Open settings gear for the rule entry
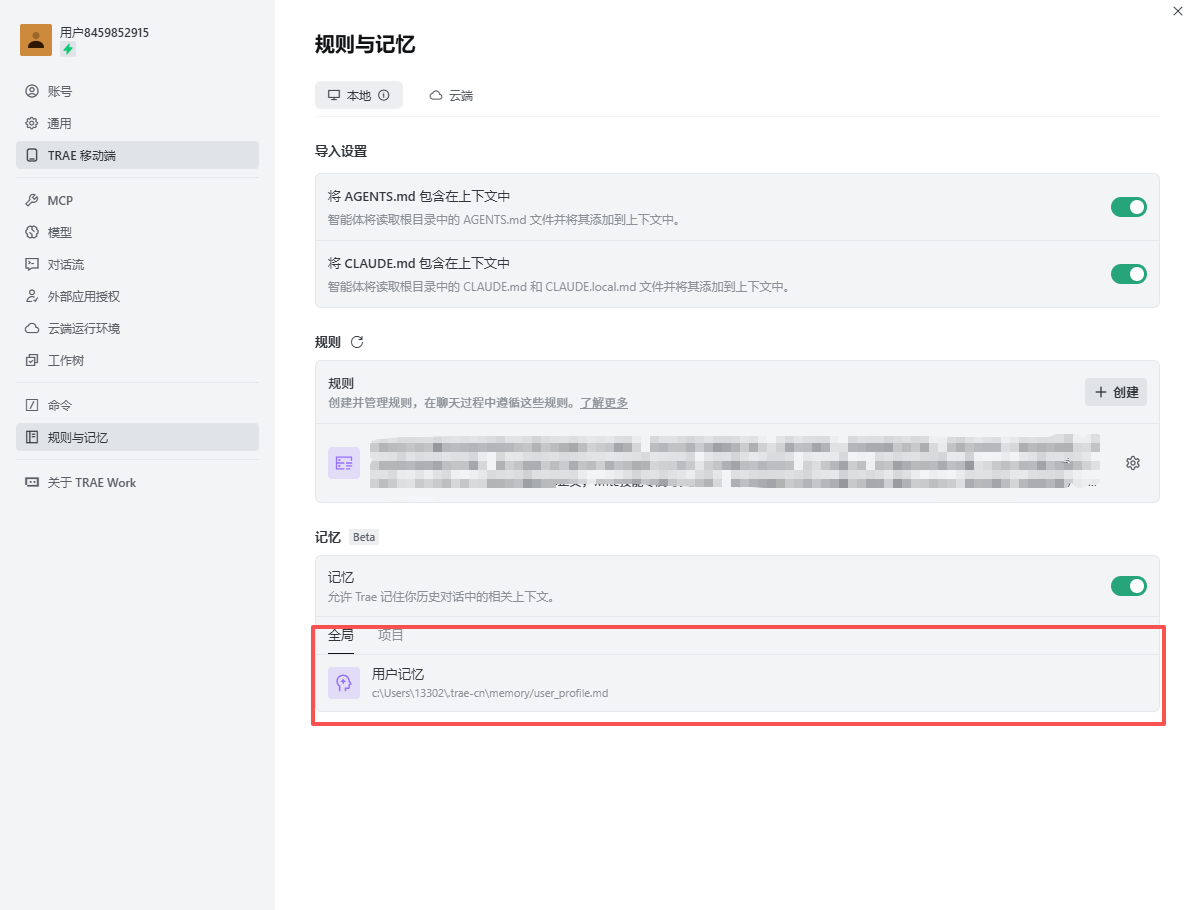1195x910 pixels. [1133, 463]
